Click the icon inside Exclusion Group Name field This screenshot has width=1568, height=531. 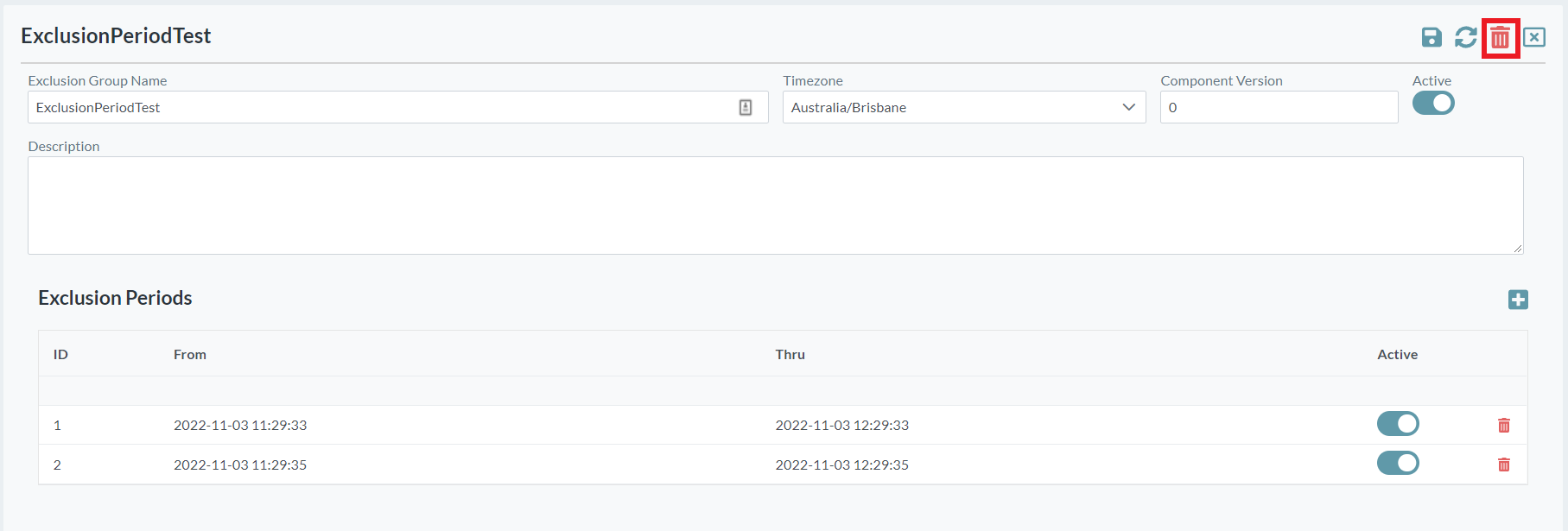746,107
